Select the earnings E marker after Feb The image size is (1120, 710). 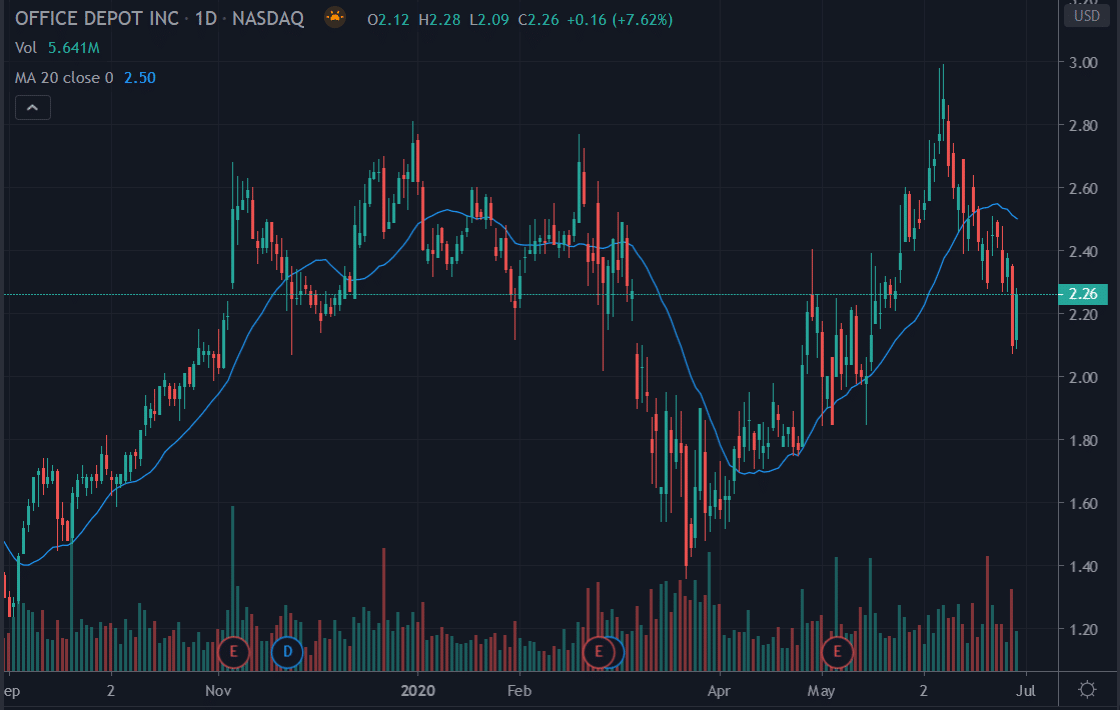(x=598, y=652)
